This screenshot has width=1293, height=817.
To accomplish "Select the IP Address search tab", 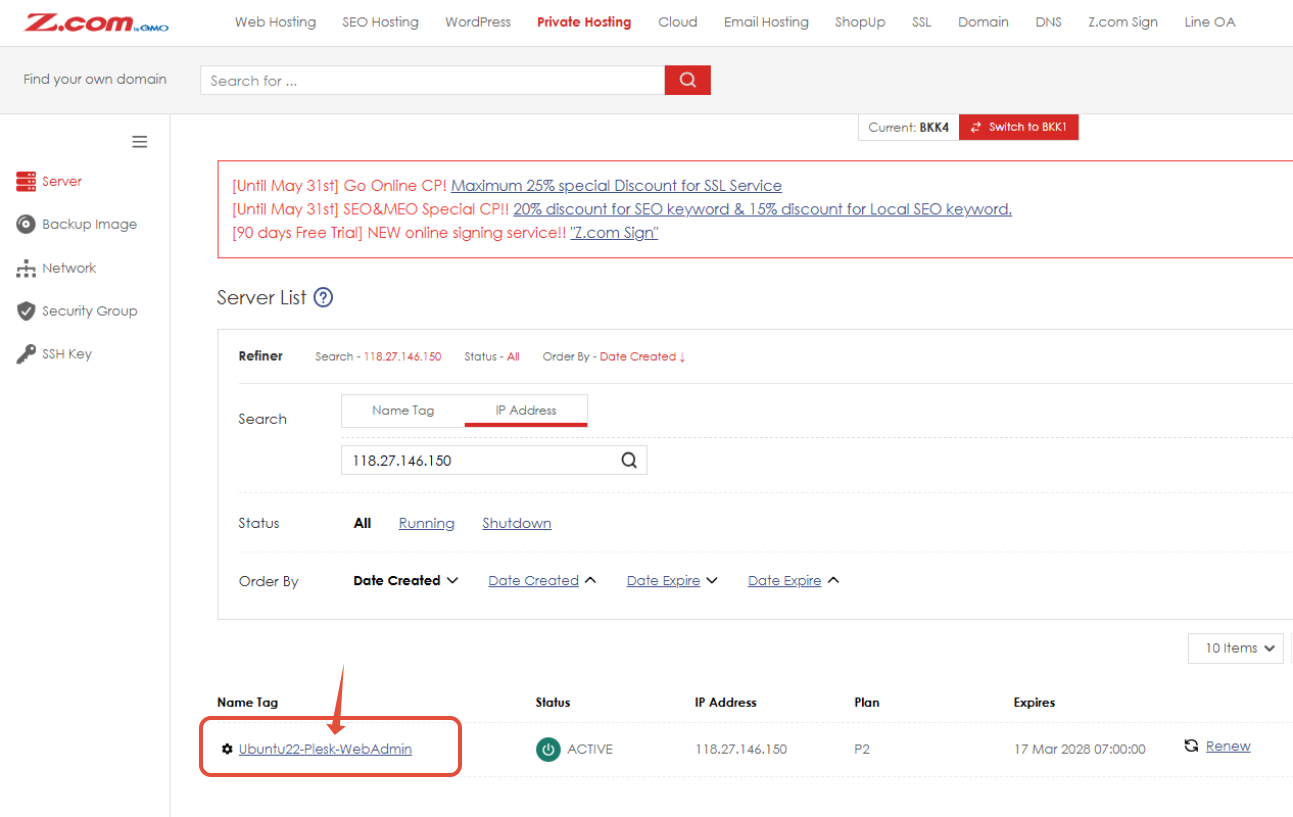I will [526, 410].
